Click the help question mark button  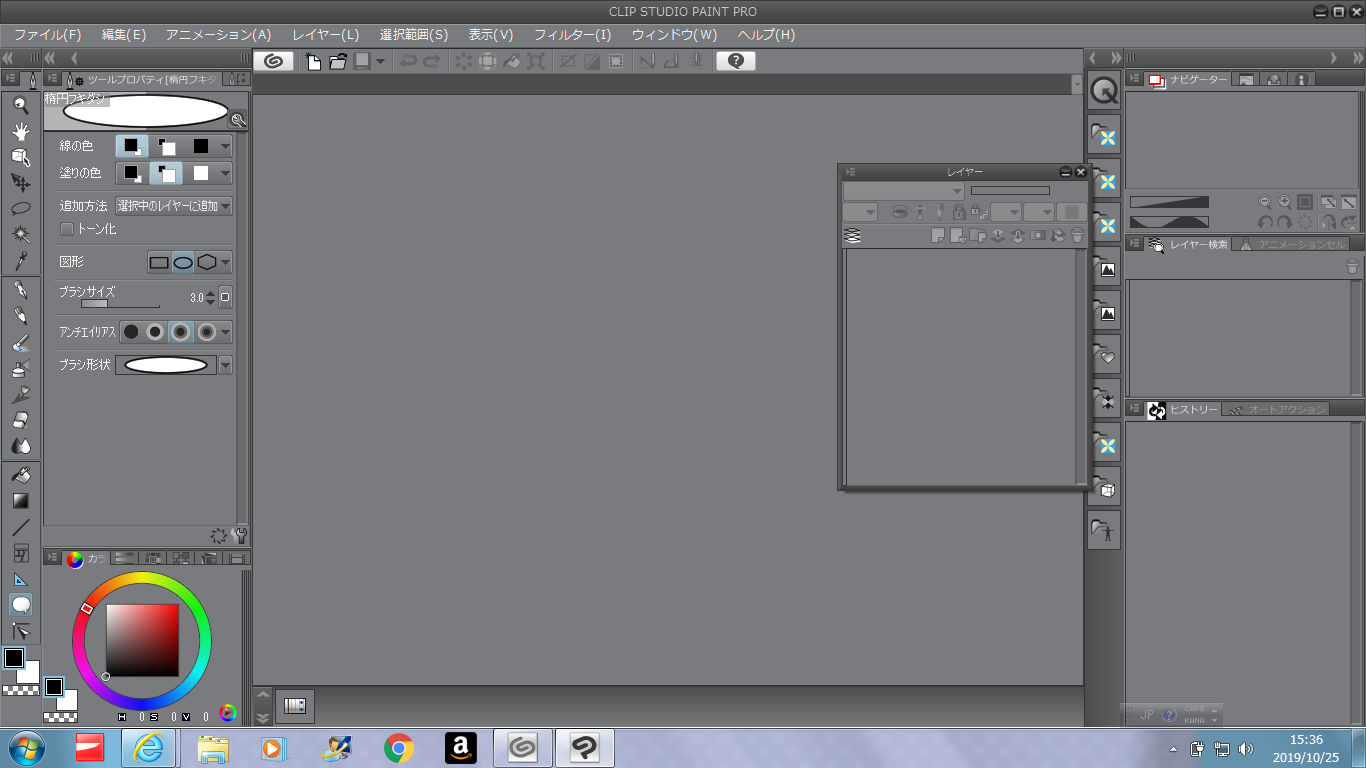tap(735, 61)
